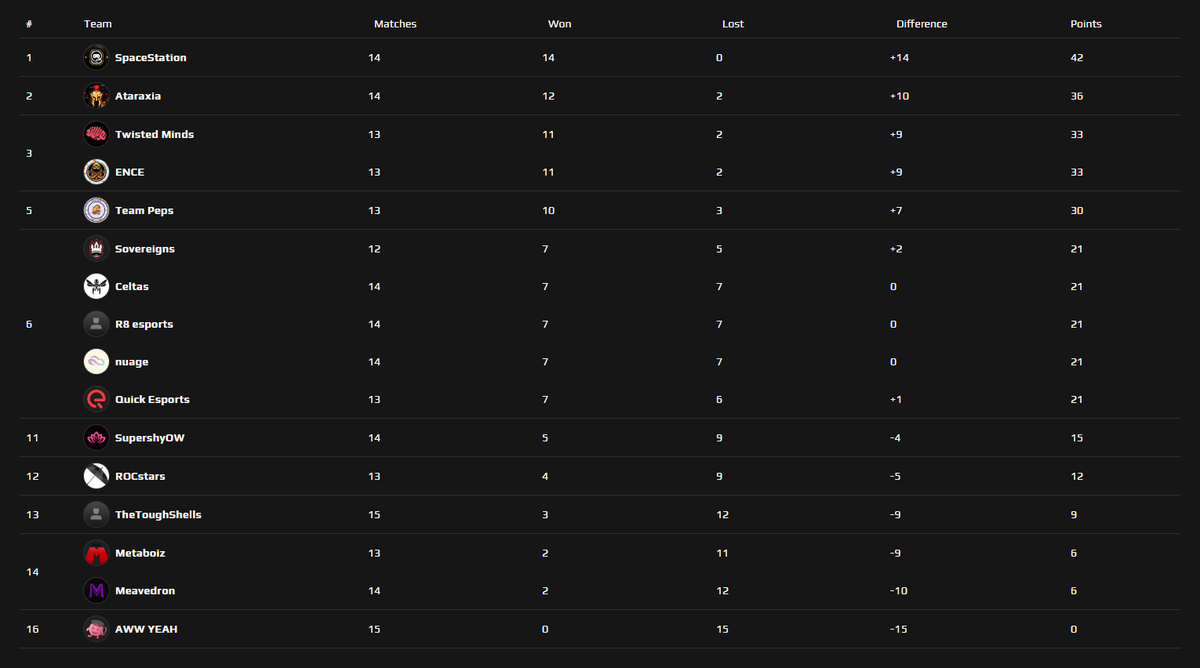The width and height of the screenshot is (1200, 668).
Task: Click Sovereigns' 12 matches value
Action: 374,248
